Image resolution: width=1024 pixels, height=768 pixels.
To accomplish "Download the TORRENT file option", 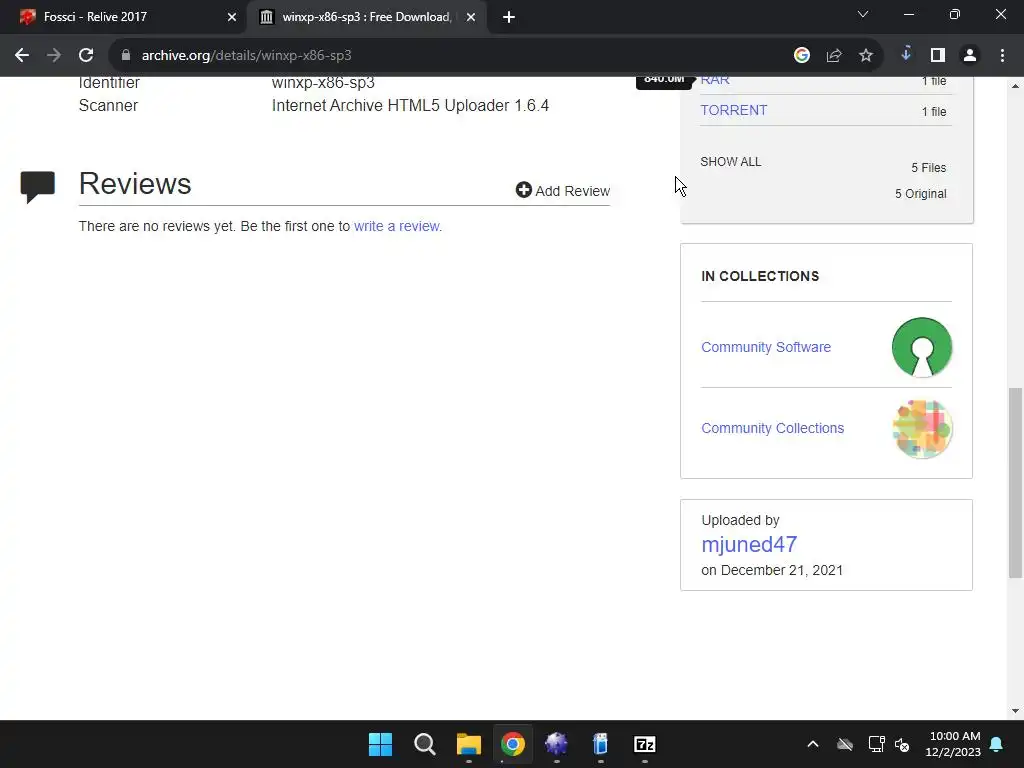I will click(734, 110).
